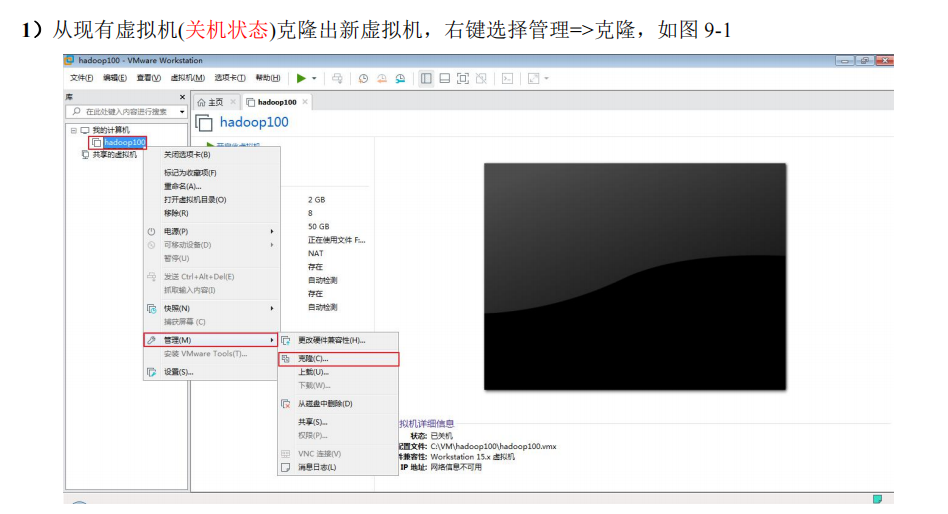
Task: Choose VNC 连接(V) in the submenu
Action: pyautogui.click(x=338, y=454)
